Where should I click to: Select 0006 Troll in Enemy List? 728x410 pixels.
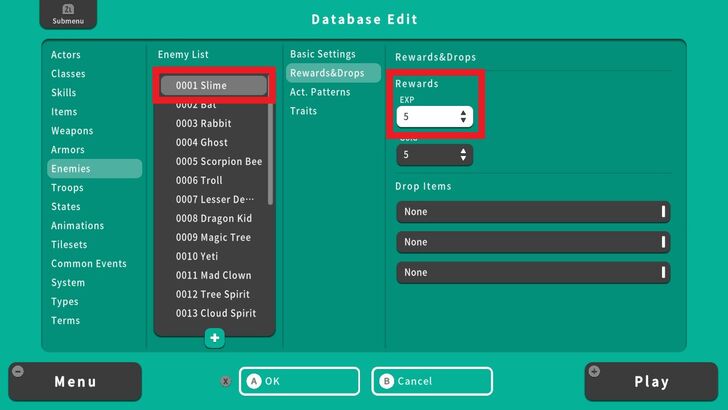click(x=199, y=180)
